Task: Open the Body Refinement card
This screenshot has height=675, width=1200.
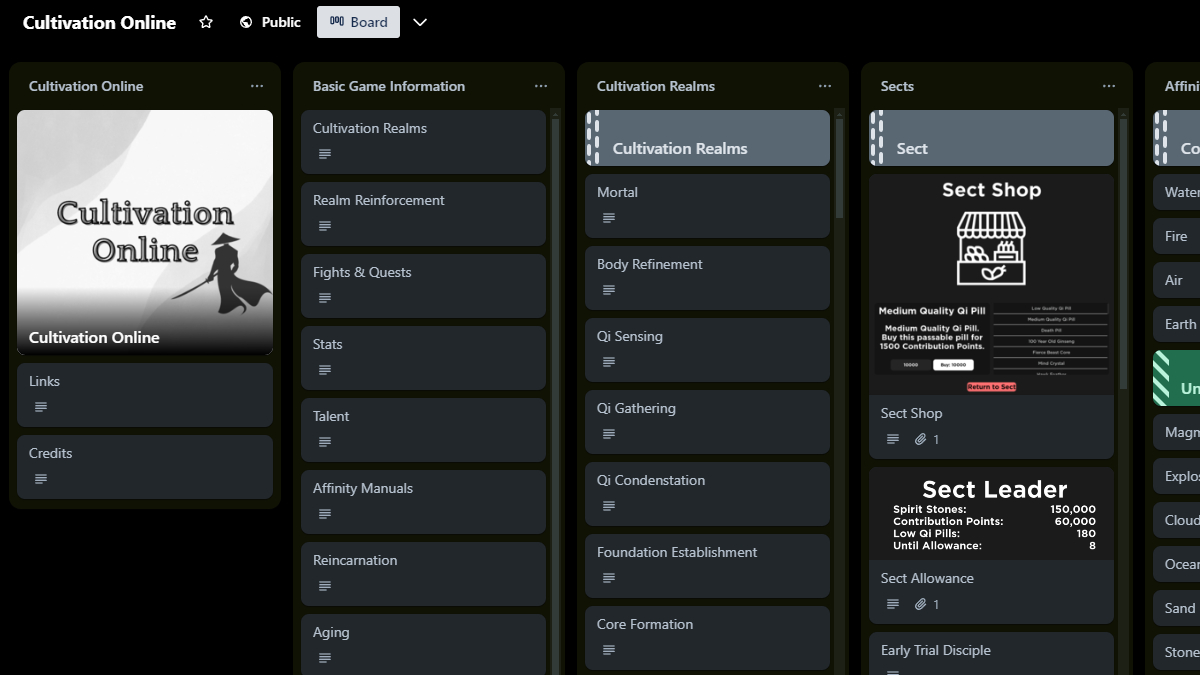Action: (707, 278)
